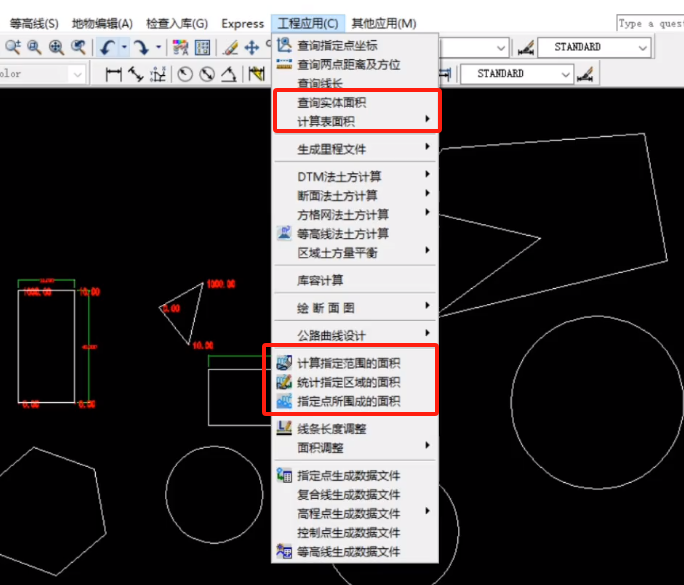Viewport: 684px width, 585px height.
Task: Select the Erase tool icon
Action: tap(231, 48)
